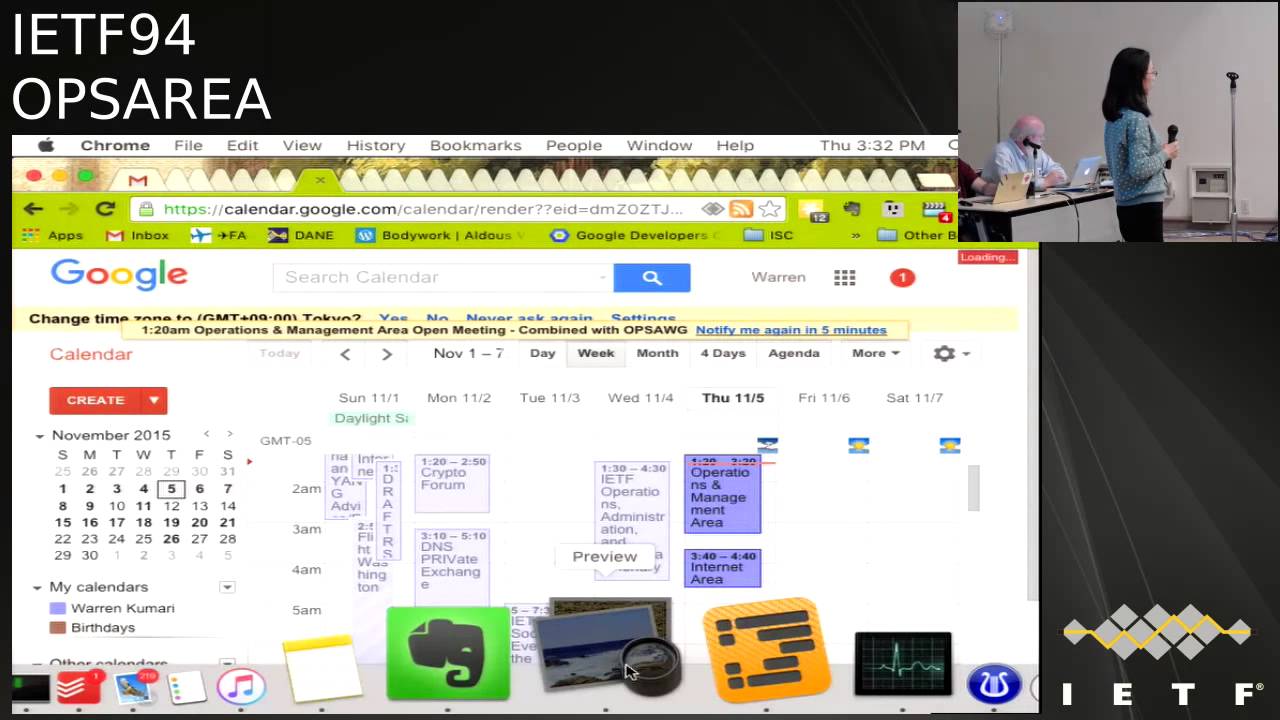Click the Thu 11/5 column header
1280x720 pixels.
tap(733, 398)
